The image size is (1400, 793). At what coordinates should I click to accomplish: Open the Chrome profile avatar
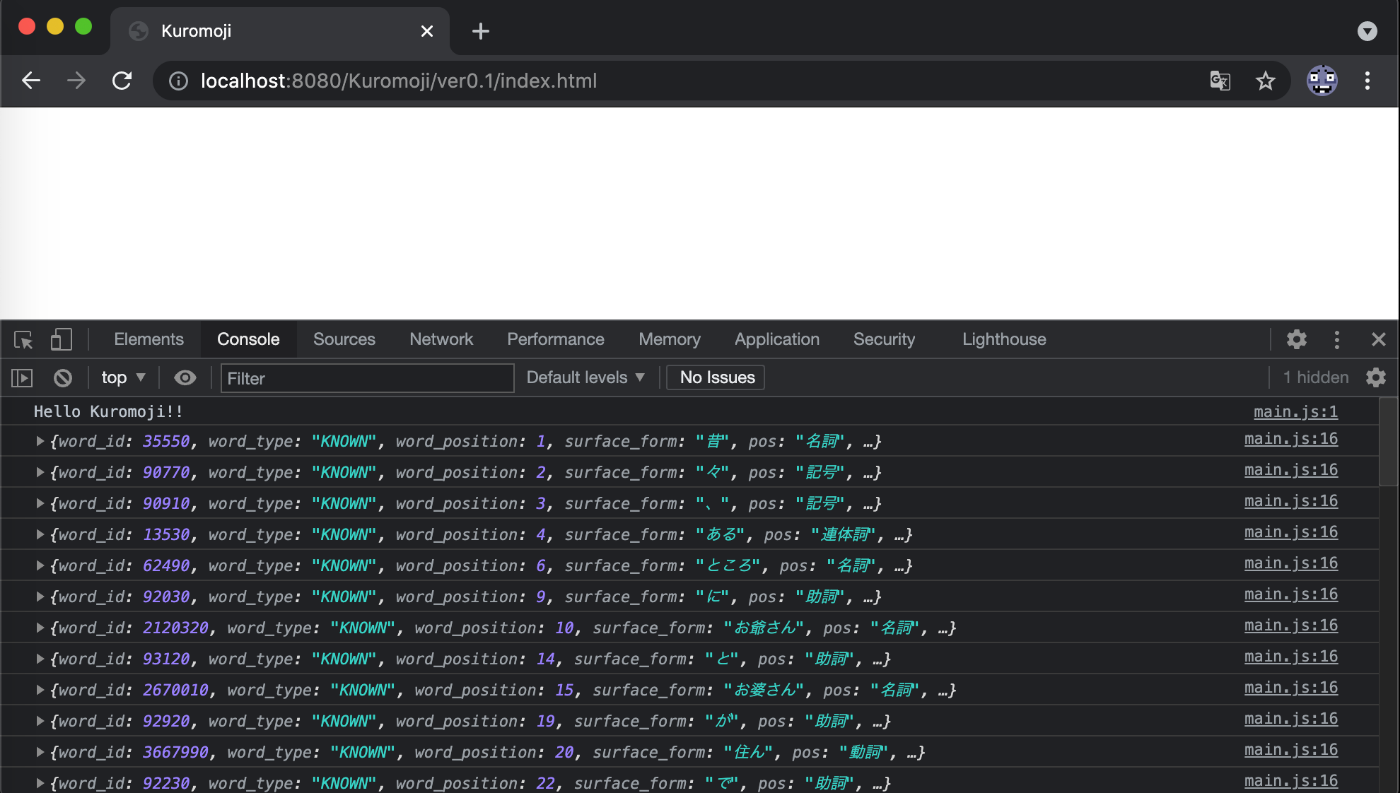click(x=1322, y=81)
